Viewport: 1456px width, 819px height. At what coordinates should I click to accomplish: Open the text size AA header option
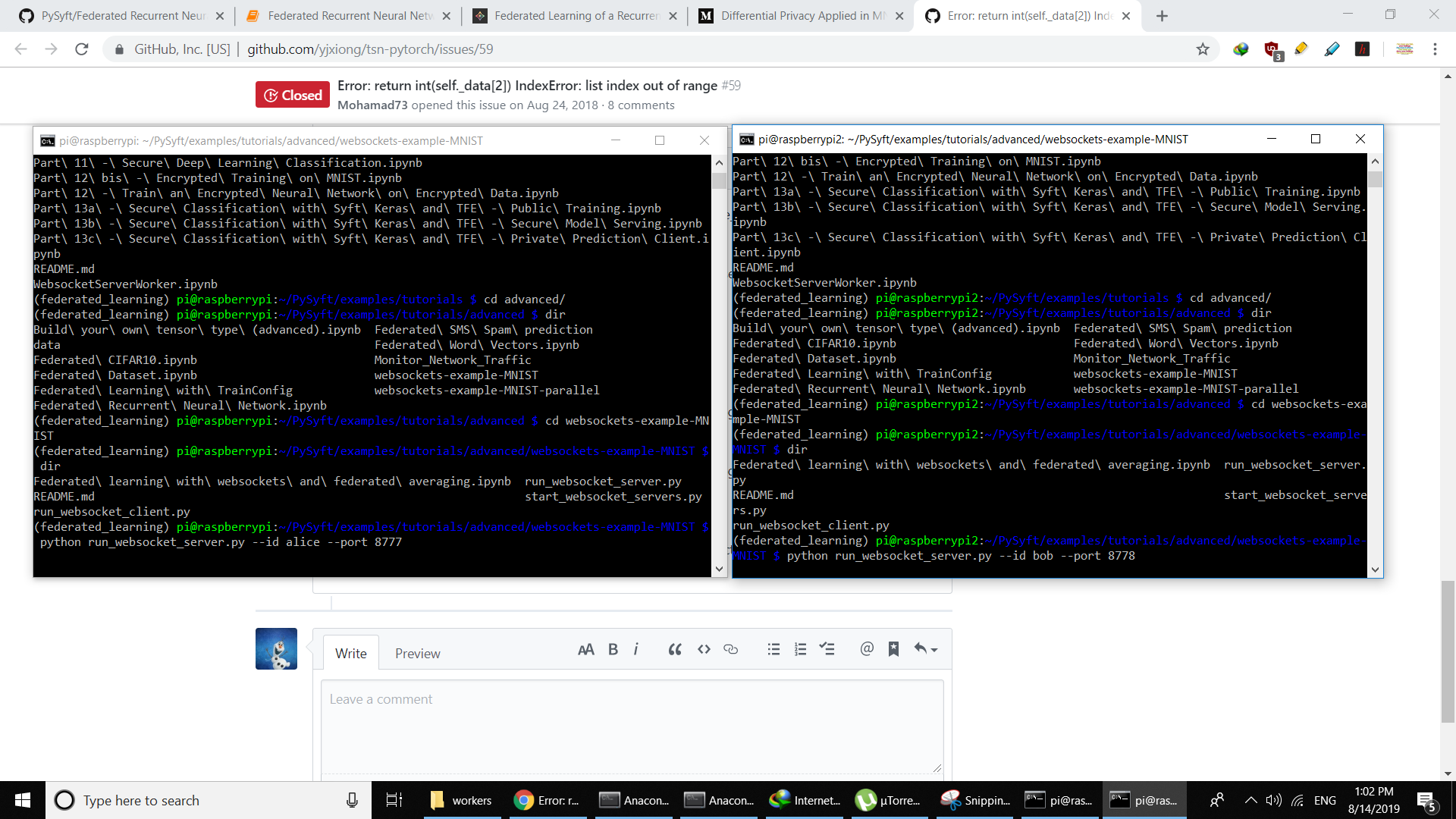[x=585, y=649]
